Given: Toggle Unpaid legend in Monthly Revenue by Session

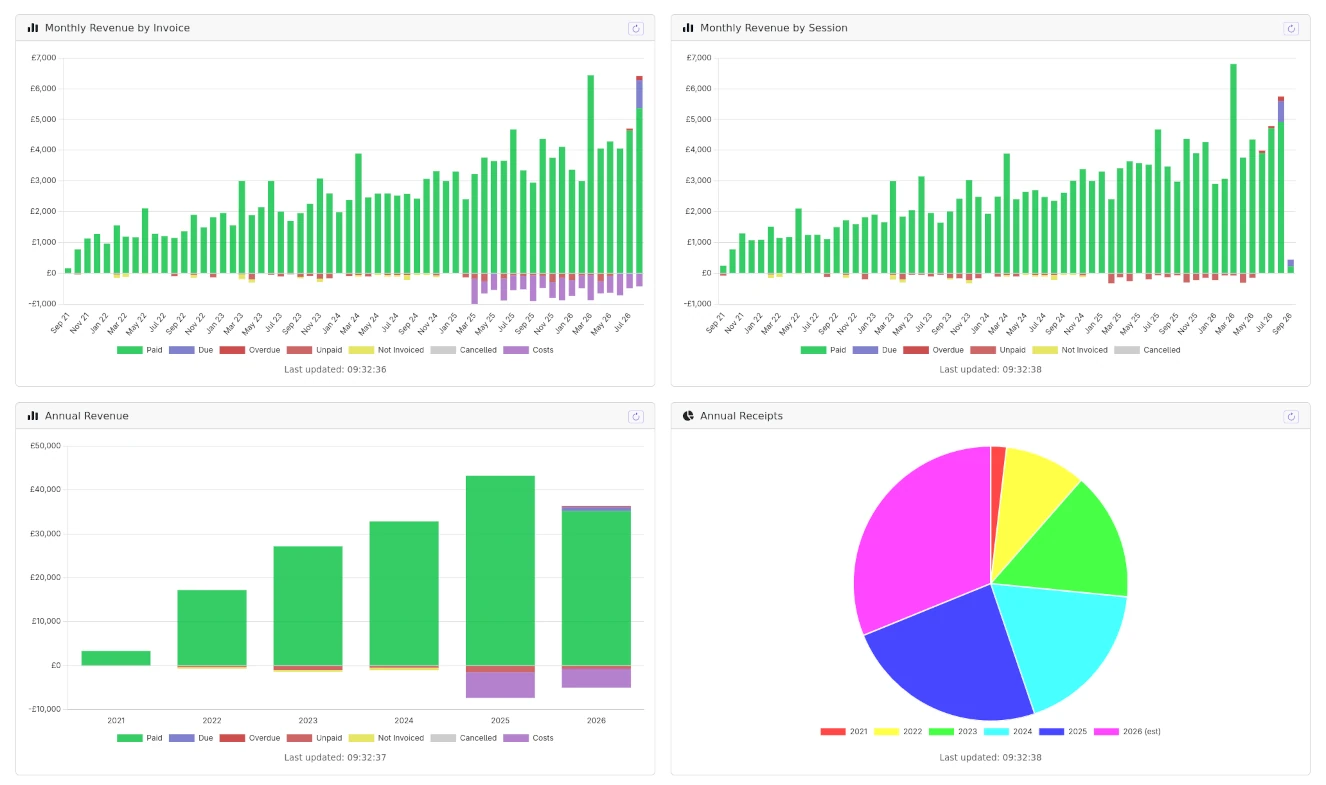Looking at the screenshot, I should (x=998, y=350).
